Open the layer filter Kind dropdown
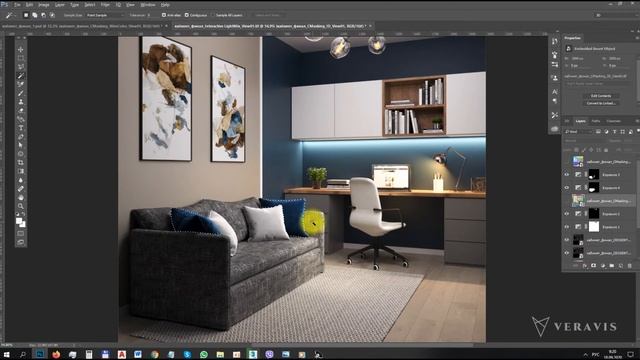Screen dimensions: 640x360 tap(578, 132)
